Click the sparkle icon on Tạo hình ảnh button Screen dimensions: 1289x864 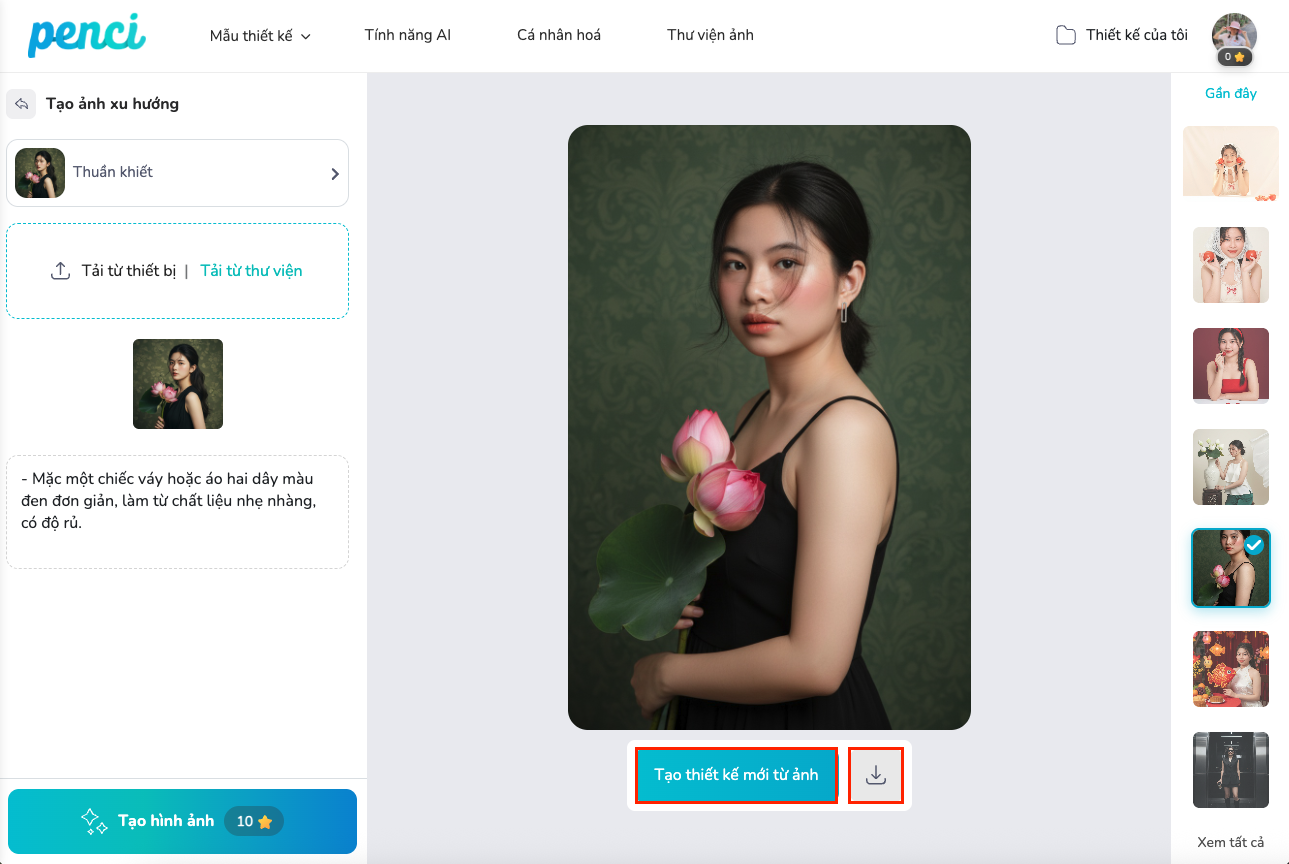(94, 821)
